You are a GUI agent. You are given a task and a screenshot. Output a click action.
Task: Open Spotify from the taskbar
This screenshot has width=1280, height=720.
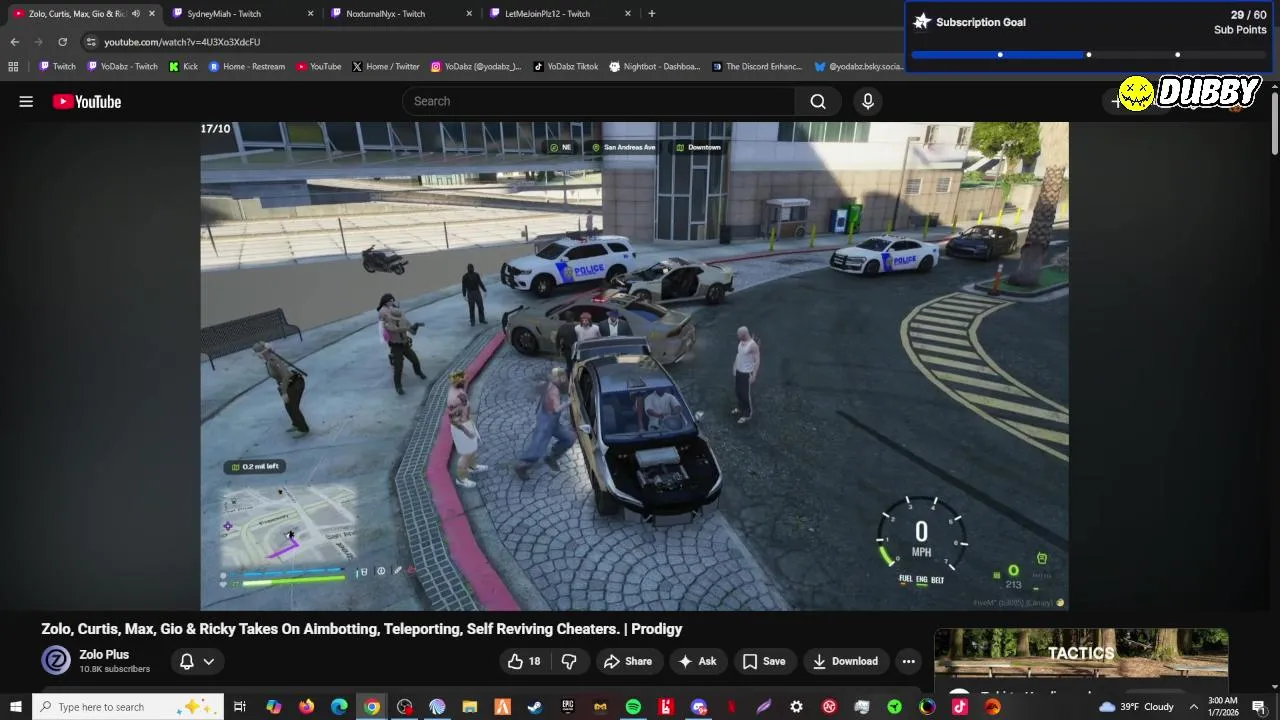633,707
